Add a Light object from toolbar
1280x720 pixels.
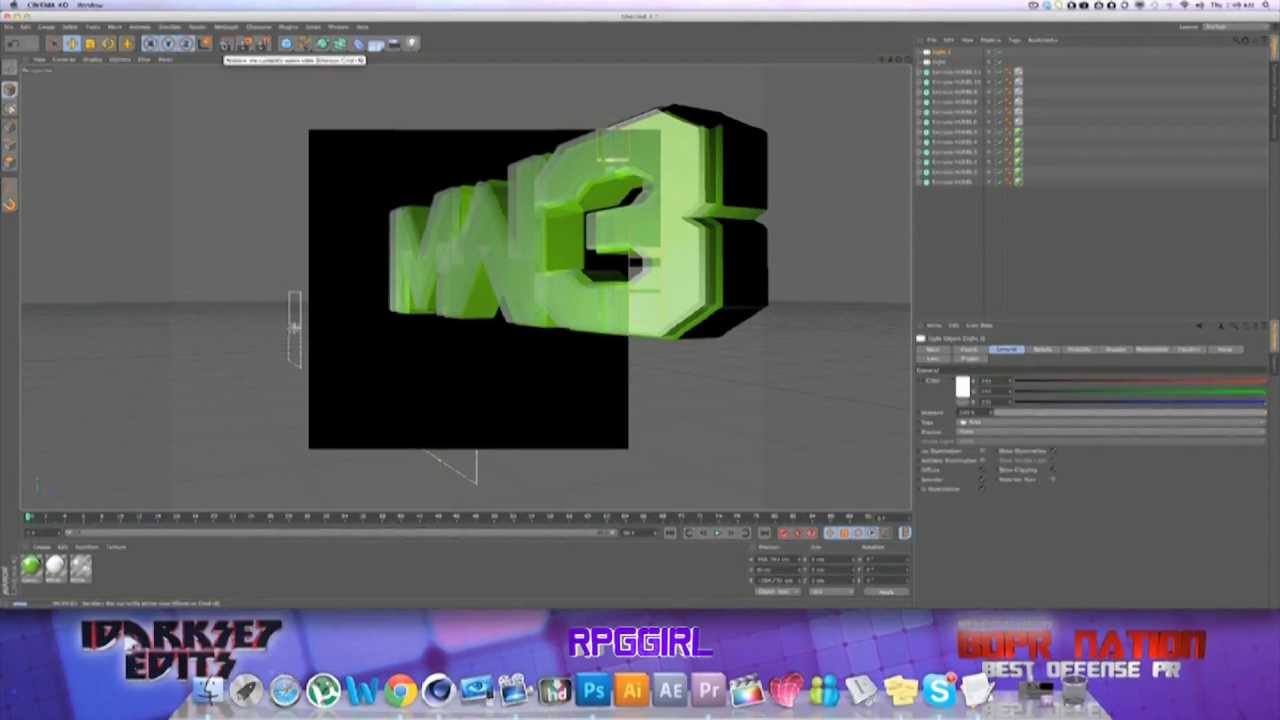[412, 43]
